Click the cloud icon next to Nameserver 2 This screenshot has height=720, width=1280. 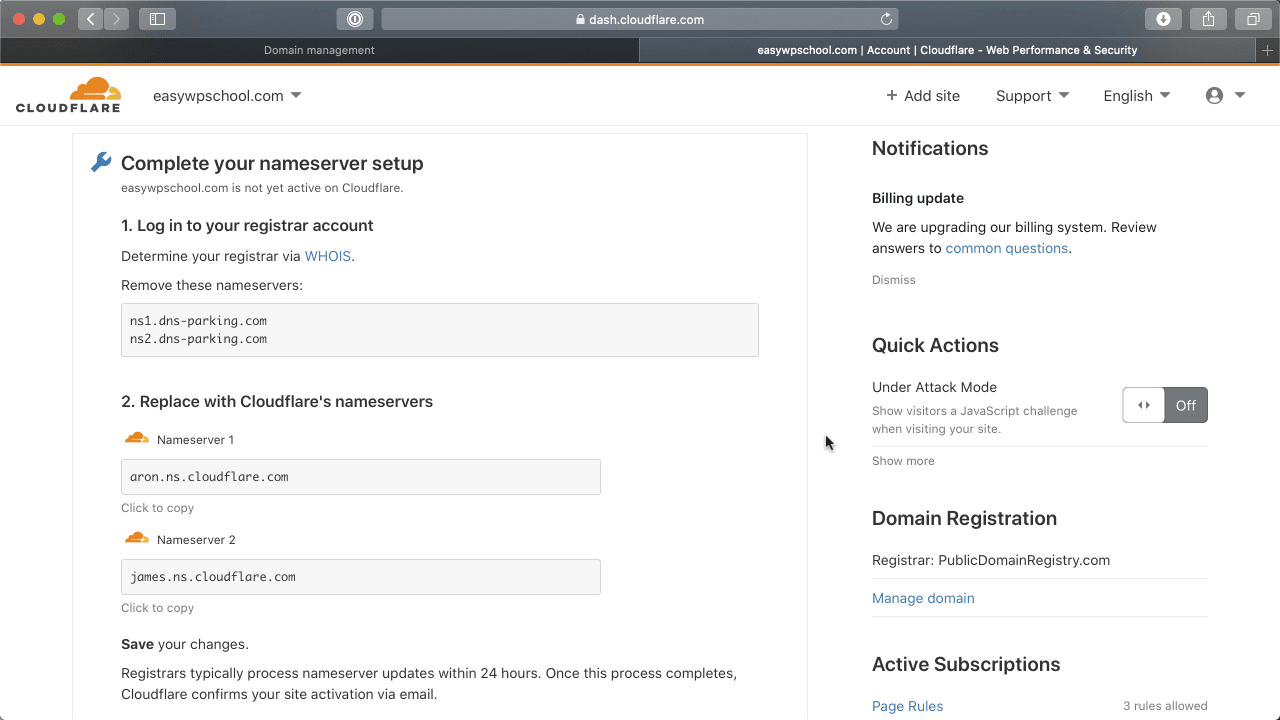[137, 538]
